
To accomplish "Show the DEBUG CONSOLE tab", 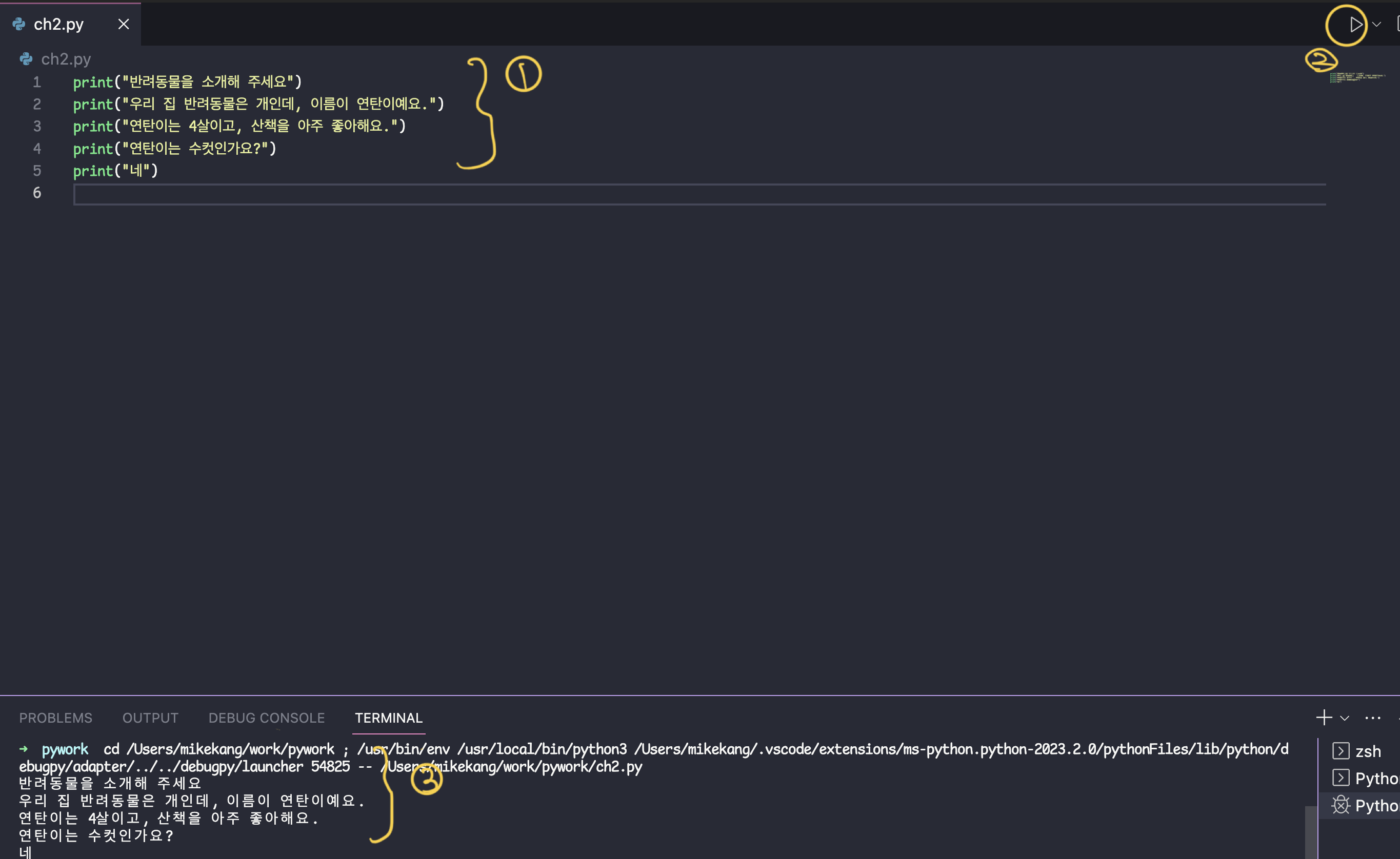I will pos(267,718).
